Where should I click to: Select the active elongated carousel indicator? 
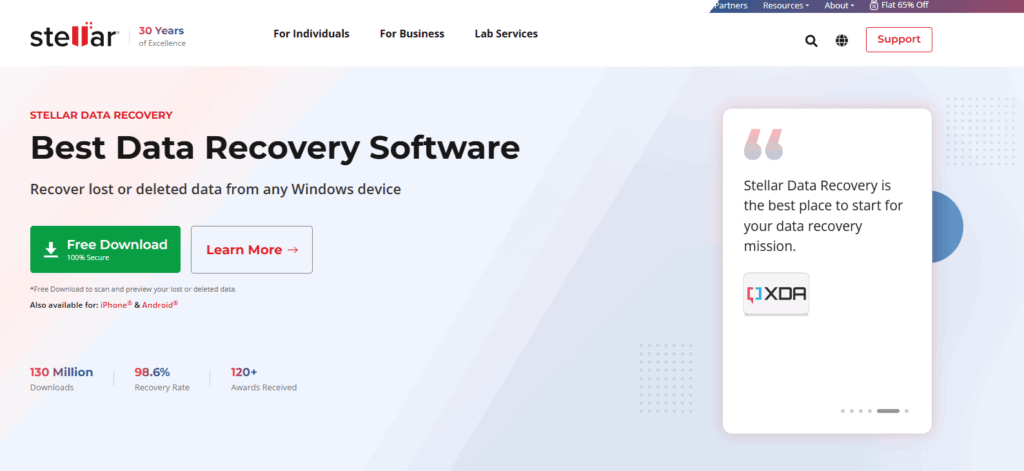coord(888,411)
